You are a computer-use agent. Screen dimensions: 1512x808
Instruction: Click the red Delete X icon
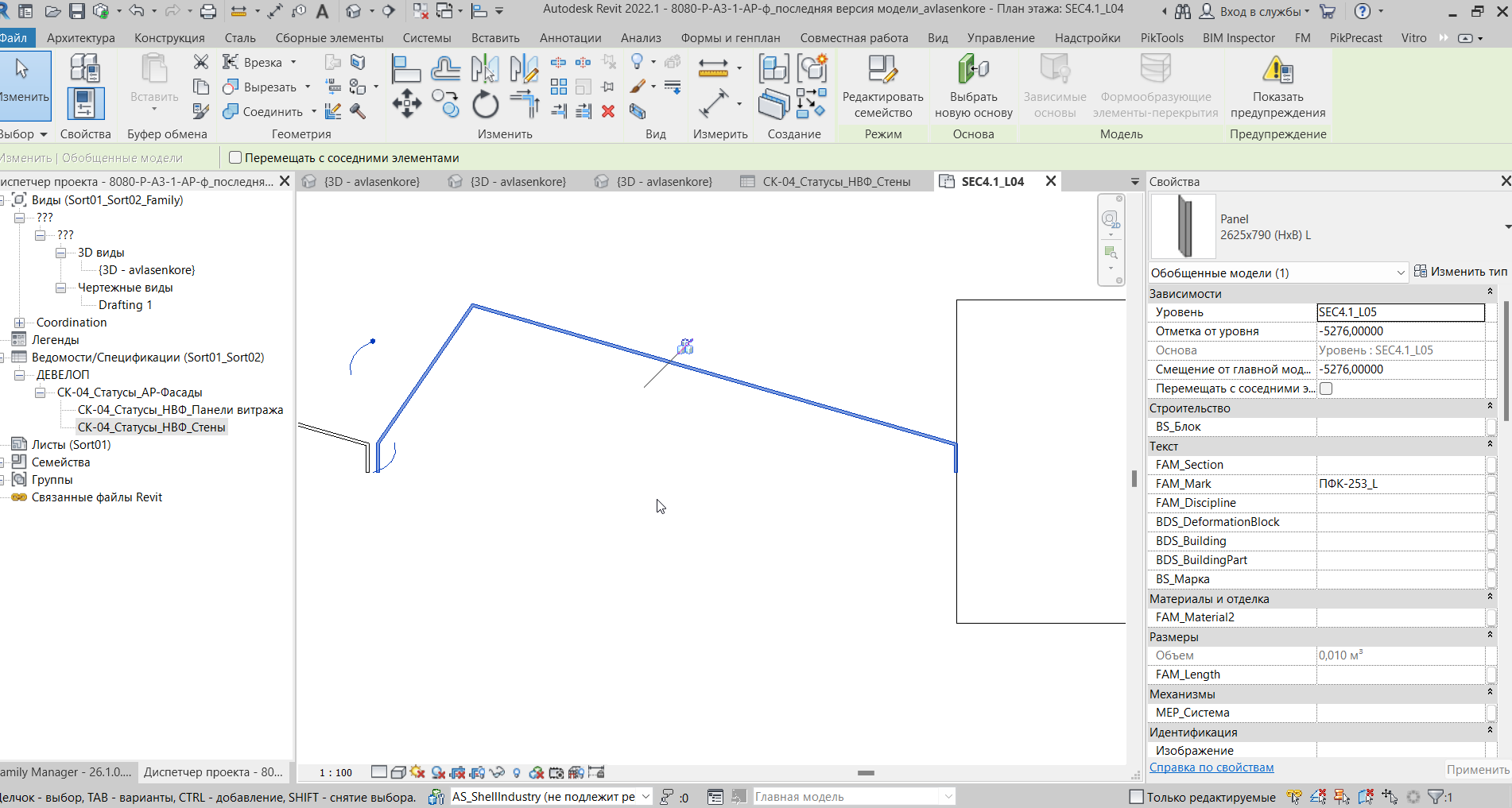(608, 111)
